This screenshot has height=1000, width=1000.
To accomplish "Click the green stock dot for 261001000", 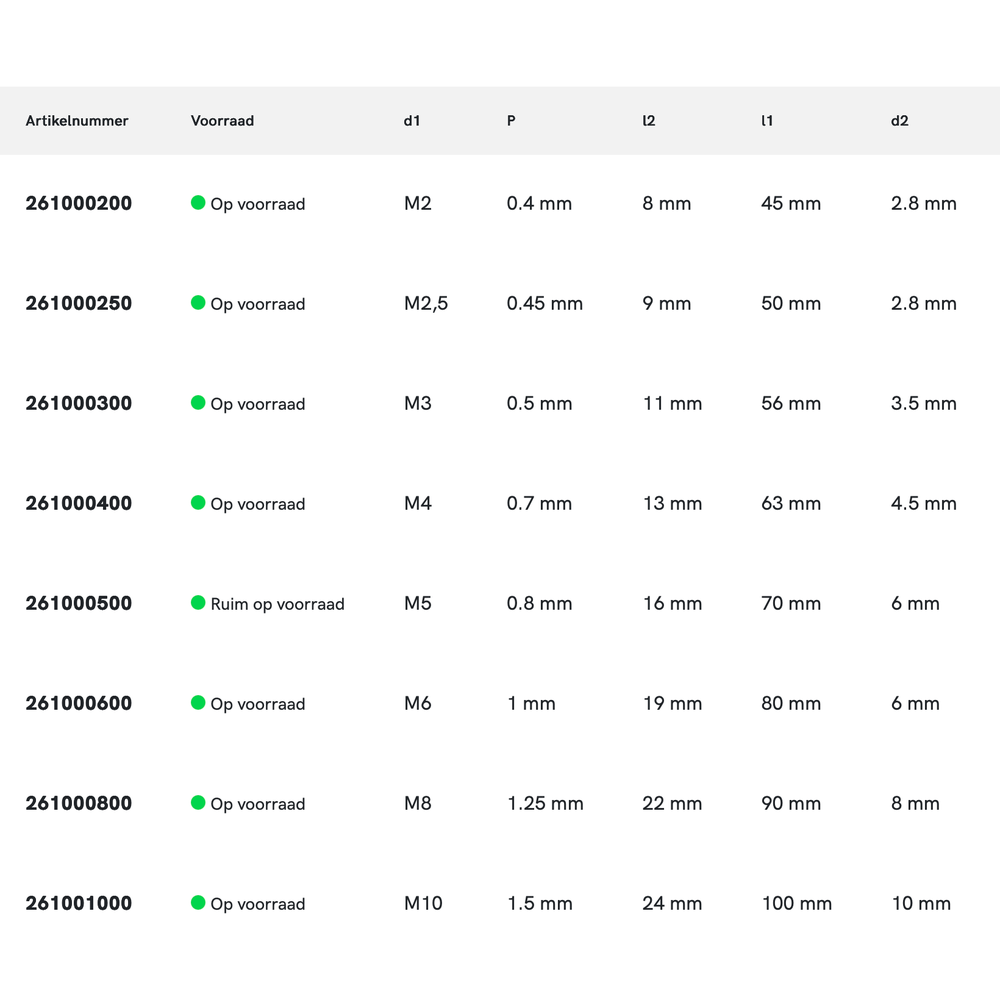I will click(198, 903).
